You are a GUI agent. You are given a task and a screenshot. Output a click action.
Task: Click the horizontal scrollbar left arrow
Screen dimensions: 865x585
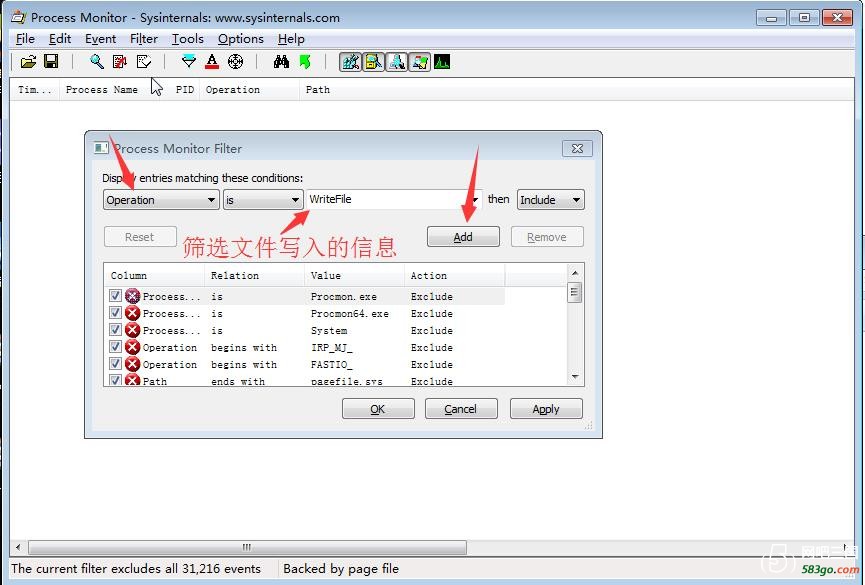point(18,547)
